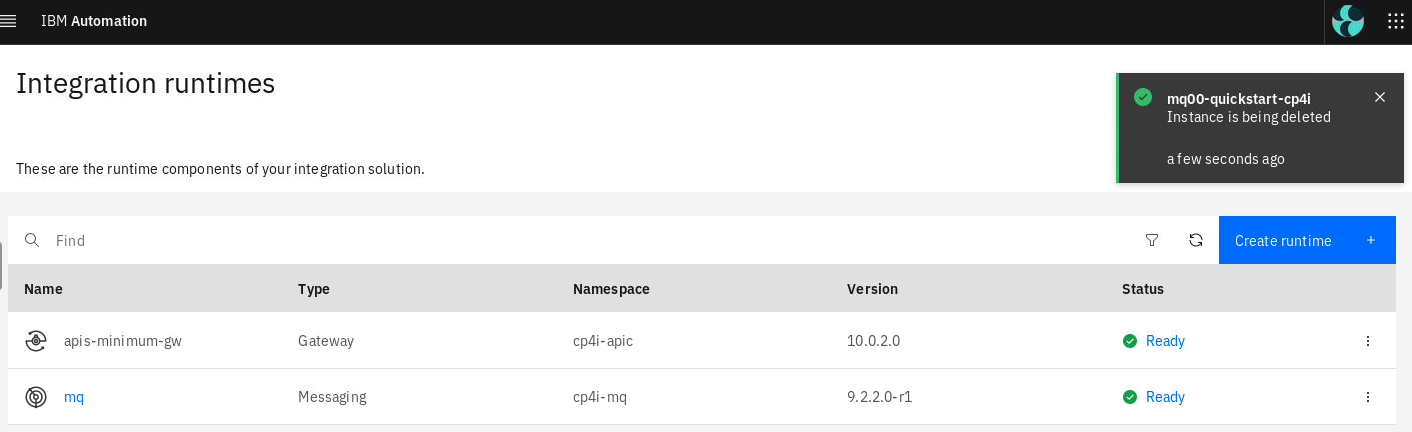This screenshot has width=1412, height=432.
Task: Click the Create runtime button
Action: [1307, 240]
